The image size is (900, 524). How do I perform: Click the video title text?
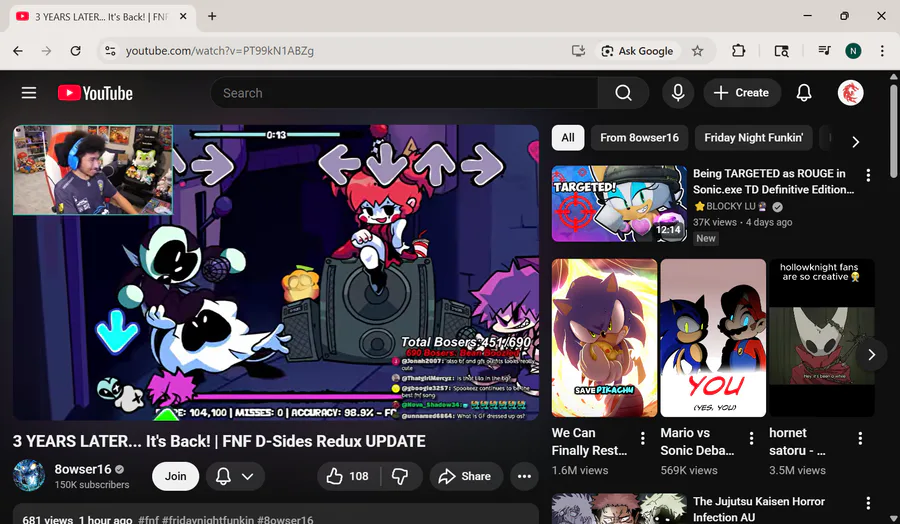pos(219,441)
